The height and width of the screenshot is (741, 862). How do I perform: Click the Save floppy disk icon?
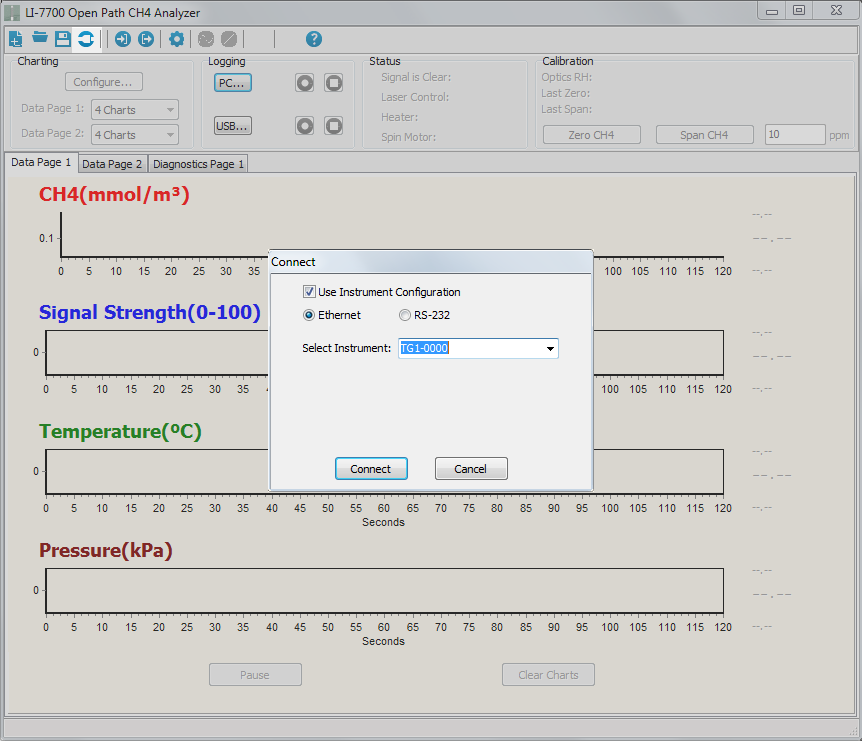(x=63, y=39)
